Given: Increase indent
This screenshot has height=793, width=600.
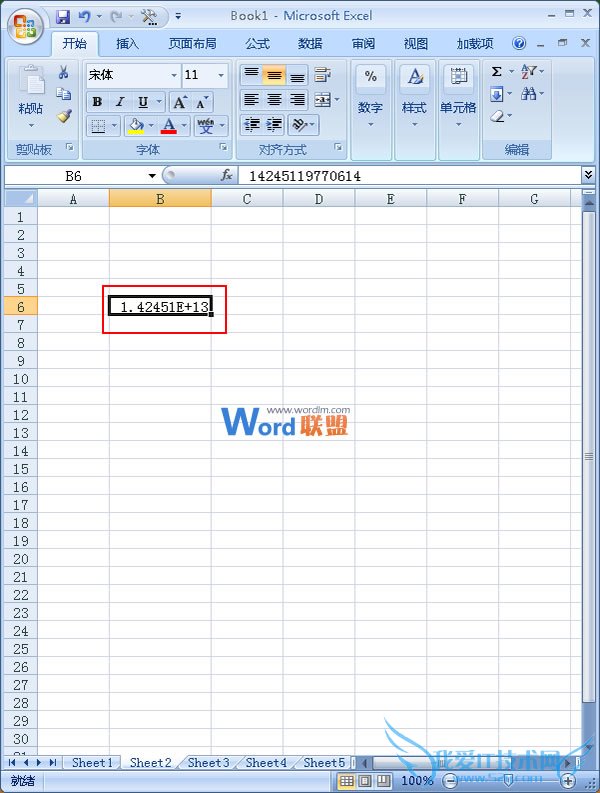Looking at the screenshot, I should pos(274,124).
